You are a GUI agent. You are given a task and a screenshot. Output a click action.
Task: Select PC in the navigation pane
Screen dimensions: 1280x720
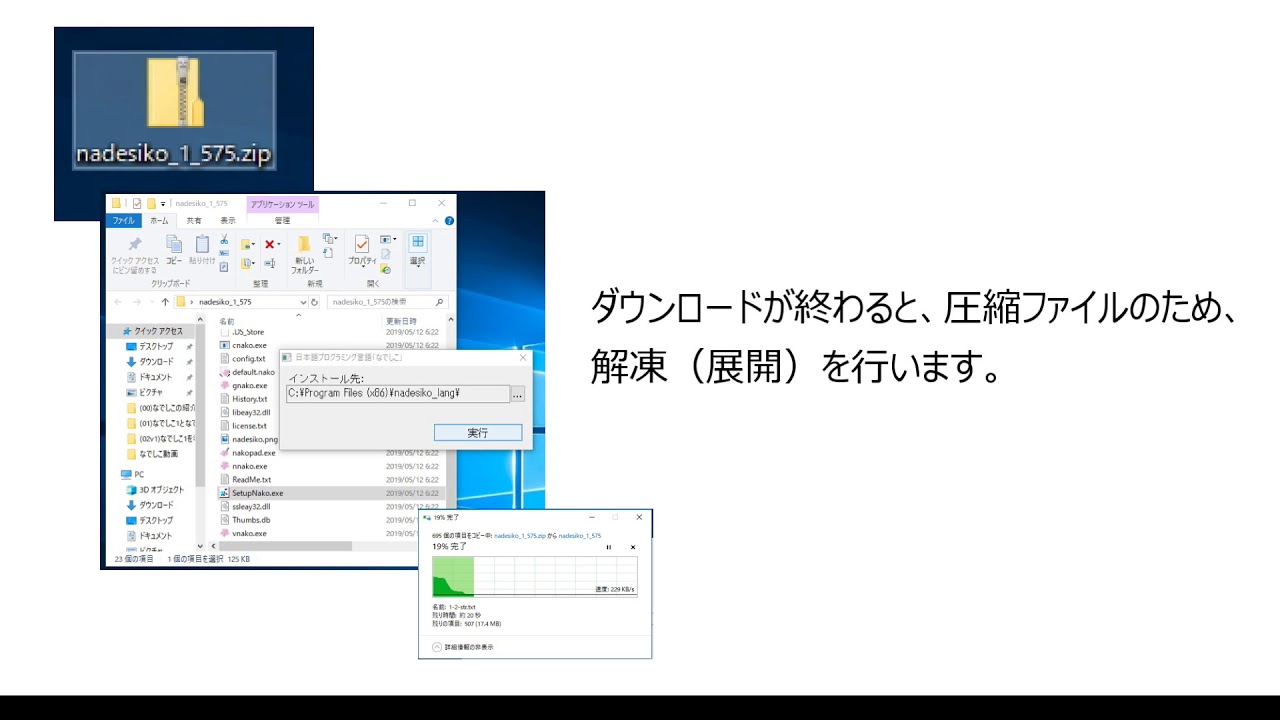pyautogui.click(x=132, y=474)
